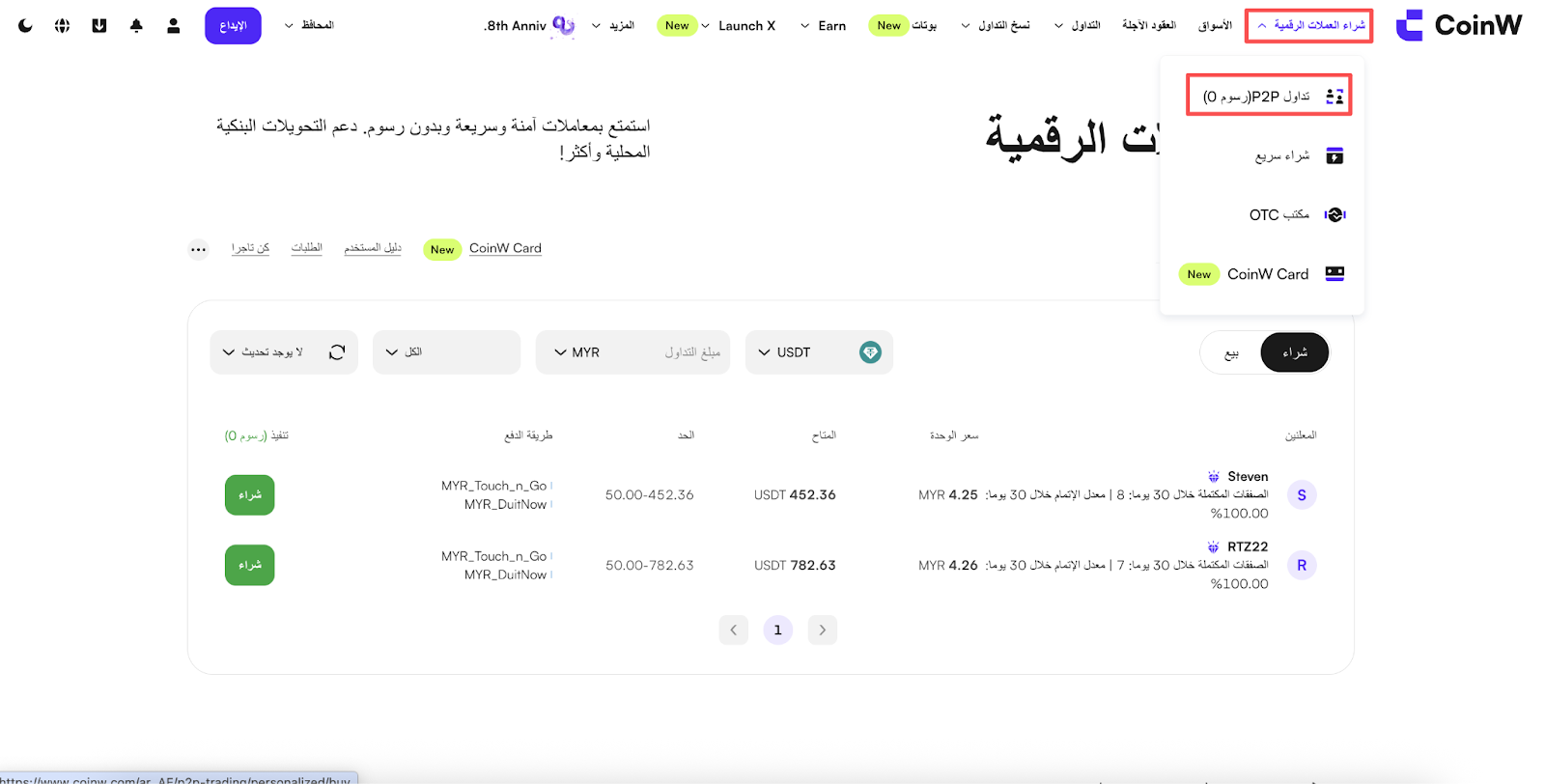The width and height of the screenshot is (1545, 784).
Task: Open the three-dots more options
Action: pyautogui.click(x=198, y=250)
